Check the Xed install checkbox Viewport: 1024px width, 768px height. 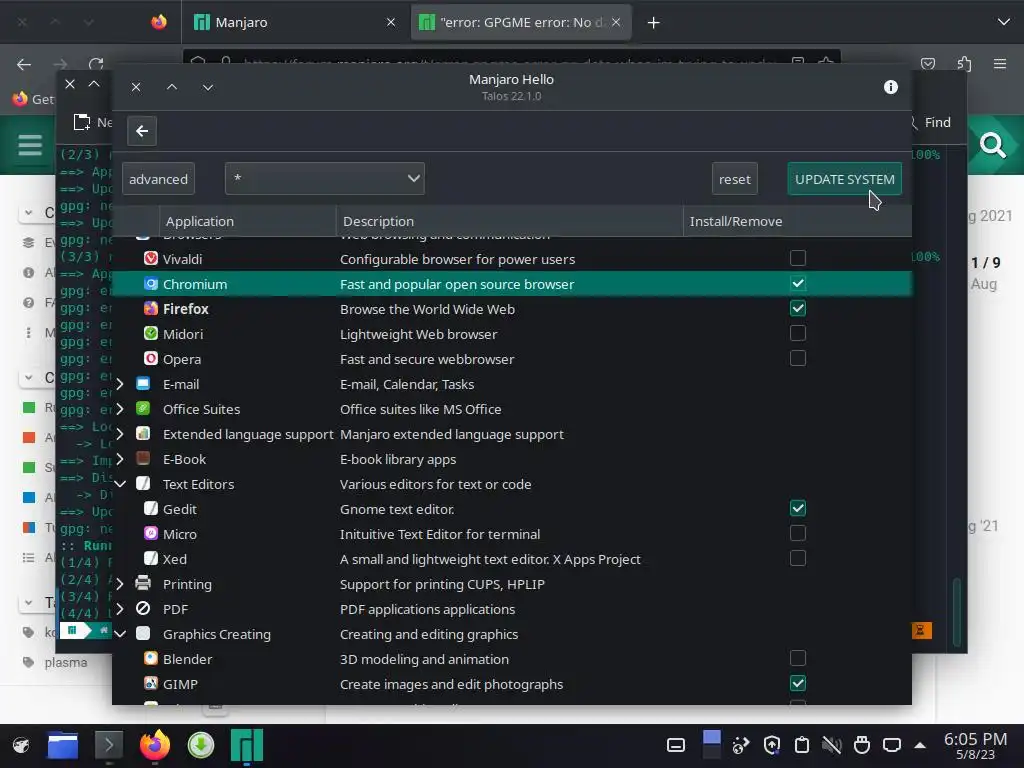[797, 558]
